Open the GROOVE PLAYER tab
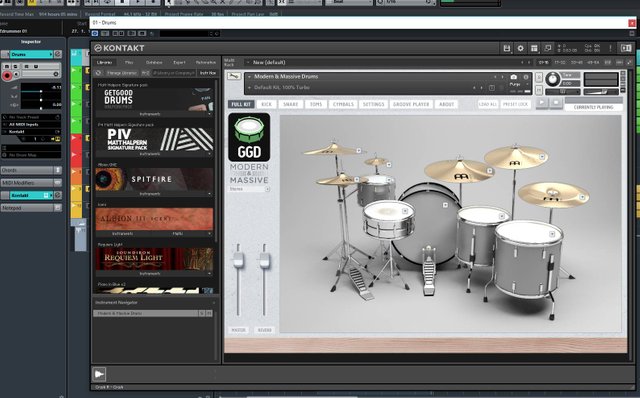640x398 pixels. (411, 105)
